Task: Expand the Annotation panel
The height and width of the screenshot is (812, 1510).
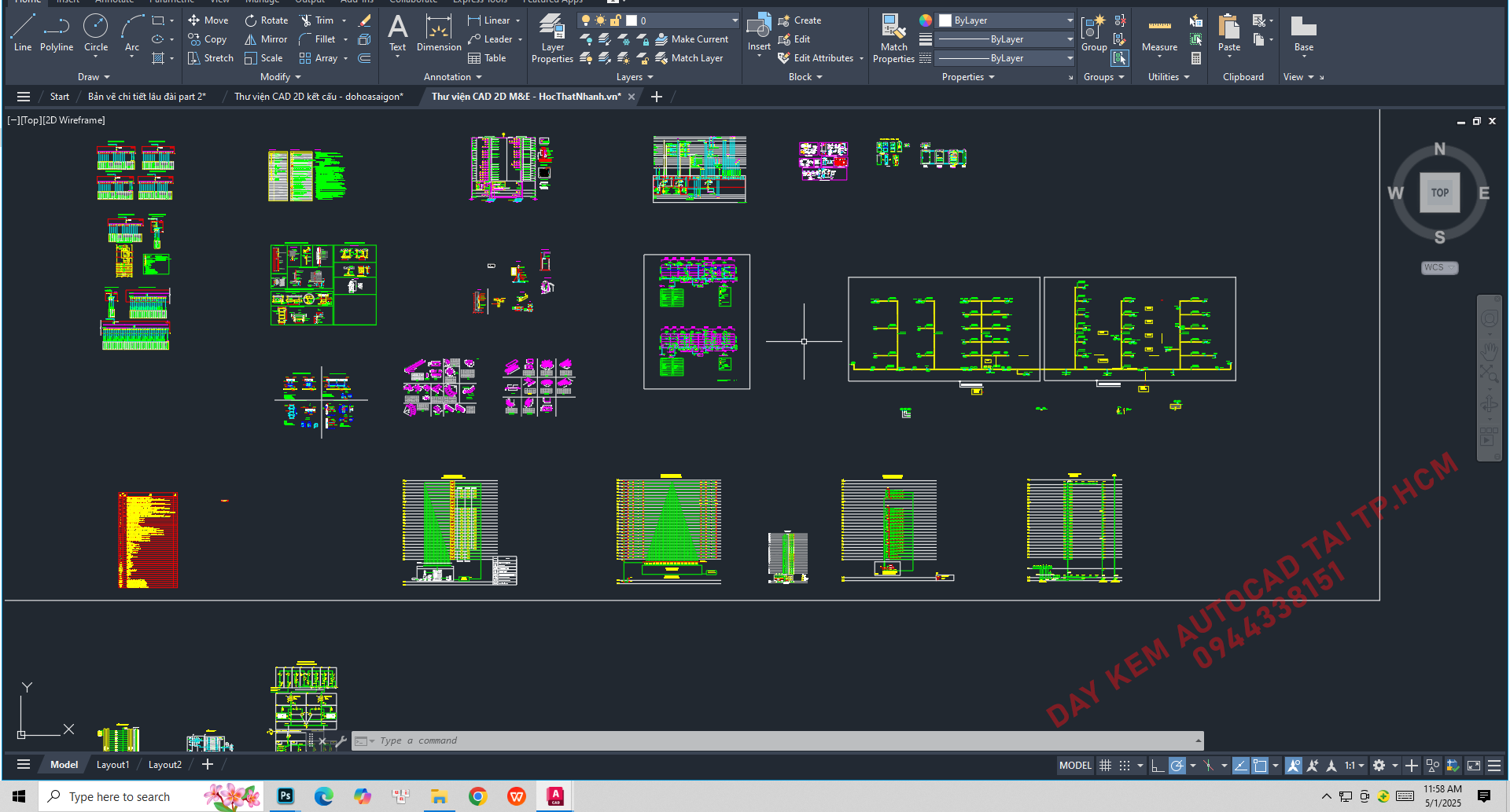Action: click(452, 77)
